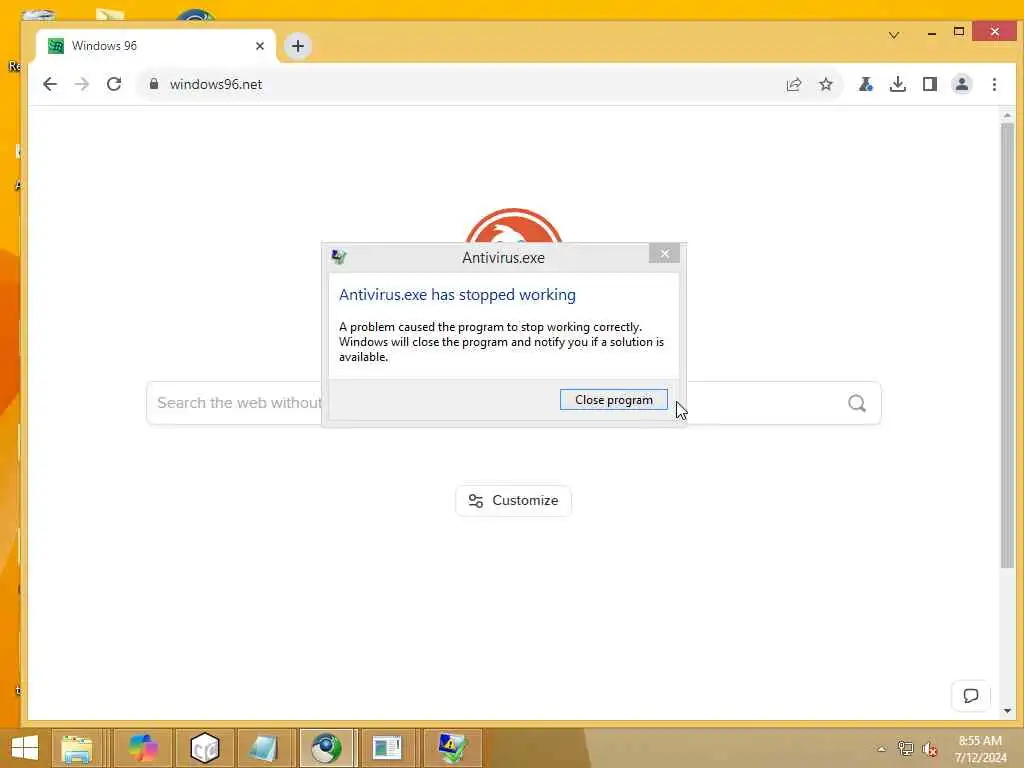The image size is (1024, 768).
Task: Bookmark this page with the star
Action: 826,84
